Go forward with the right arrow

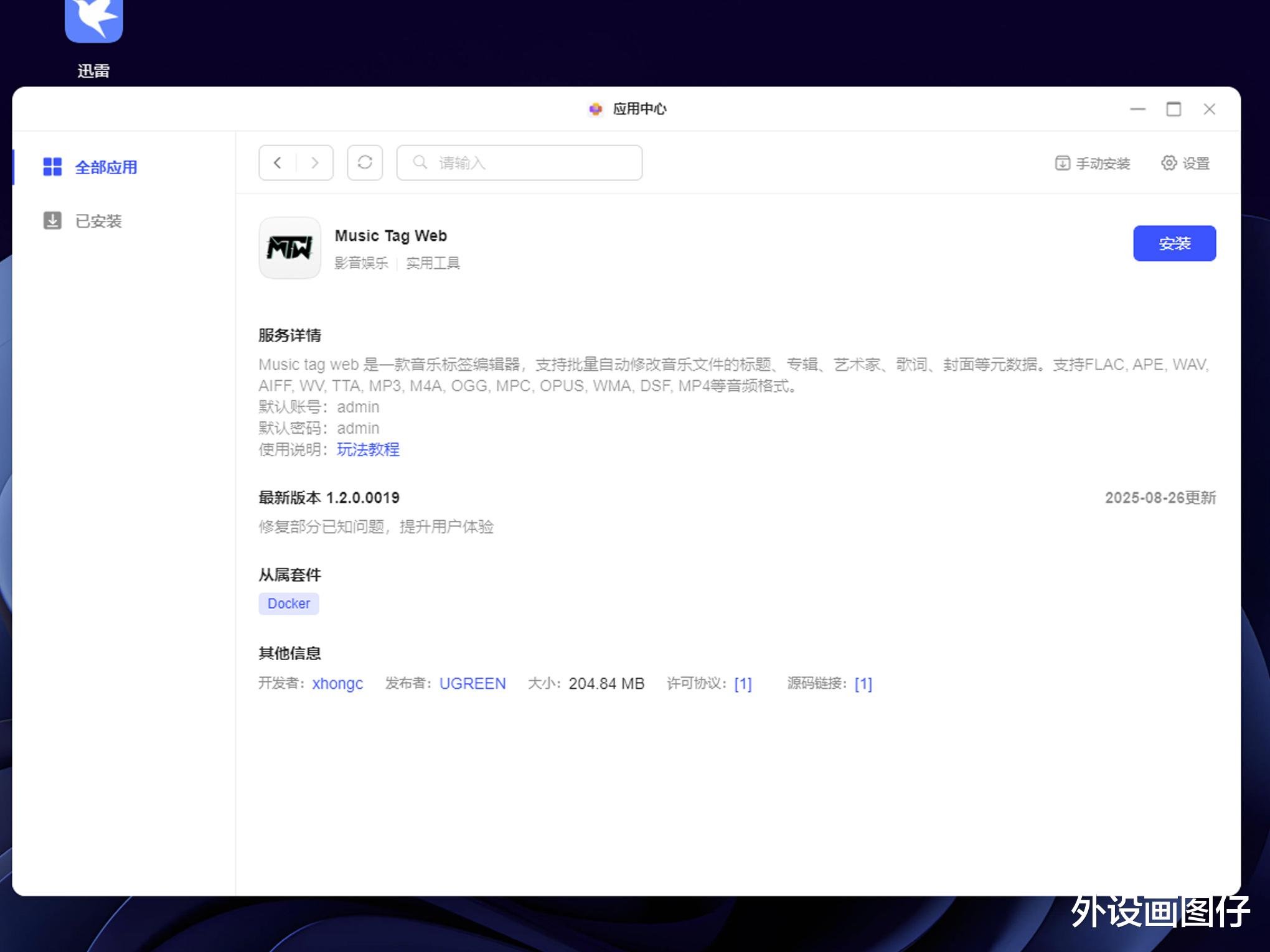pos(314,163)
